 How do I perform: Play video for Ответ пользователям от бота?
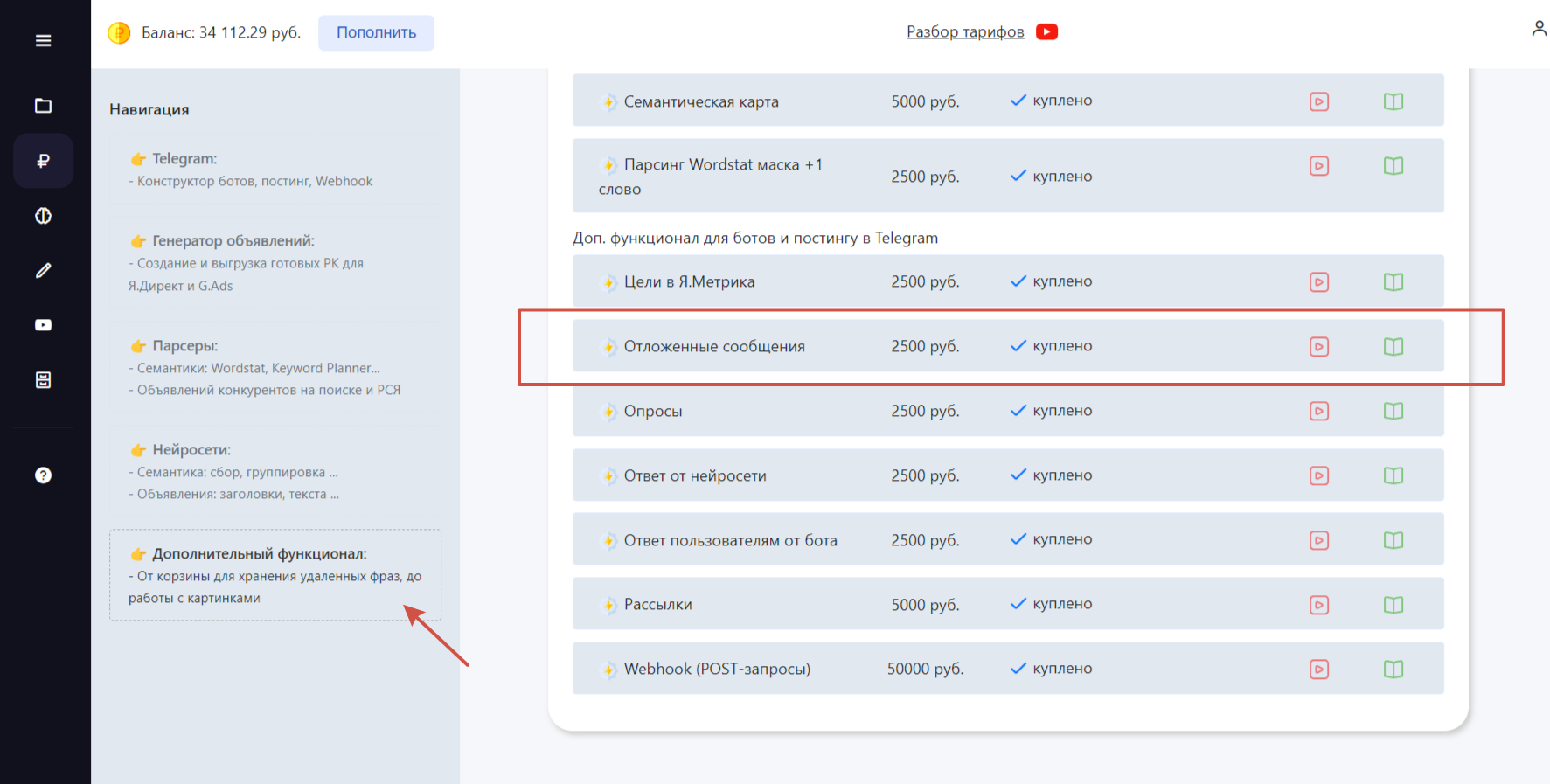1319,540
